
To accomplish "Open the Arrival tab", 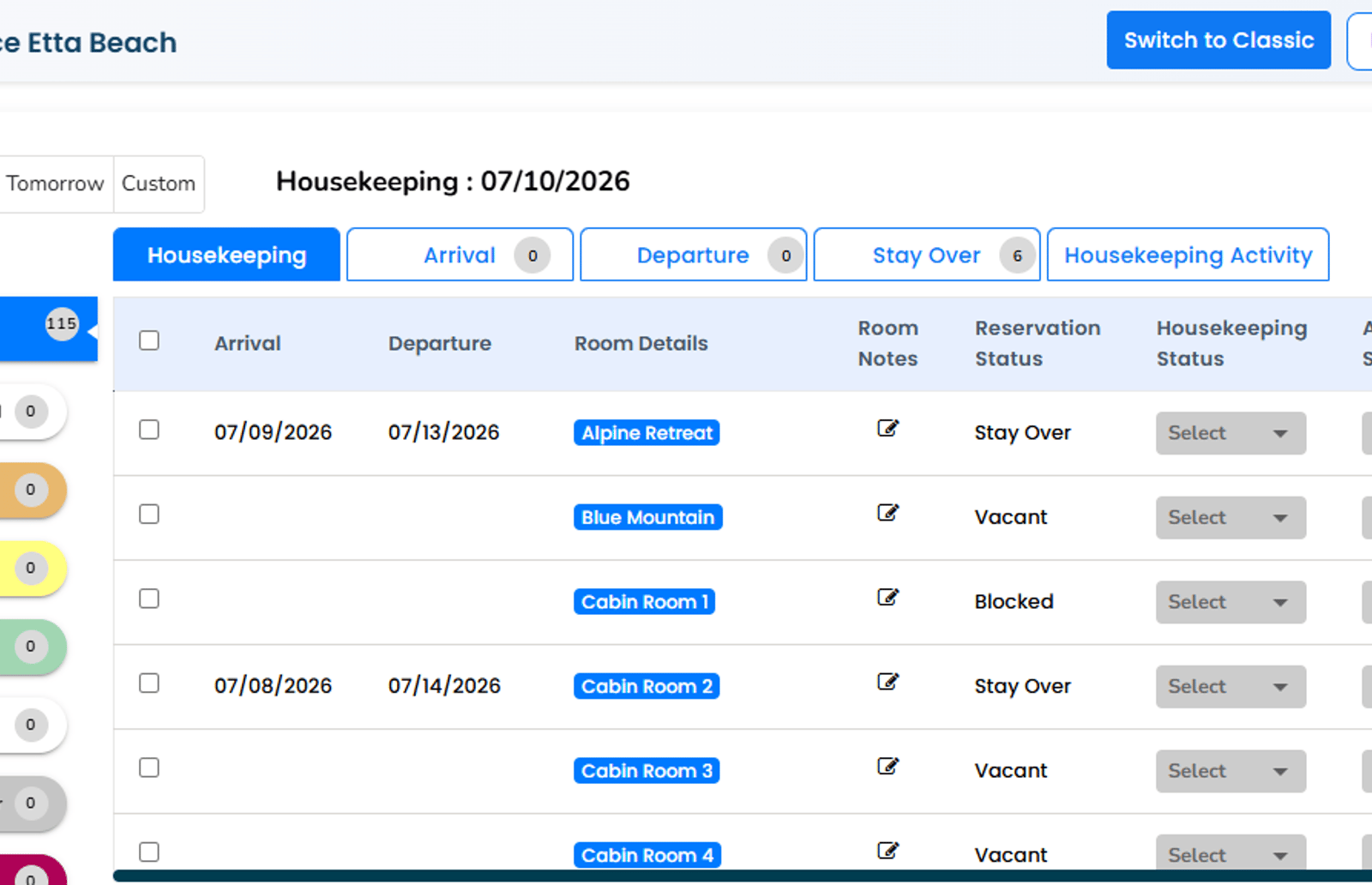I will pyautogui.click(x=460, y=255).
